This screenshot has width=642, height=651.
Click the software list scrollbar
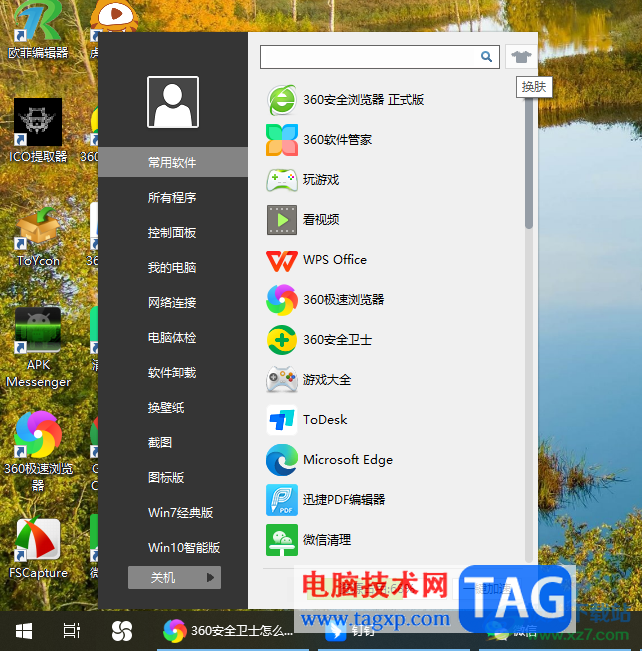529,164
